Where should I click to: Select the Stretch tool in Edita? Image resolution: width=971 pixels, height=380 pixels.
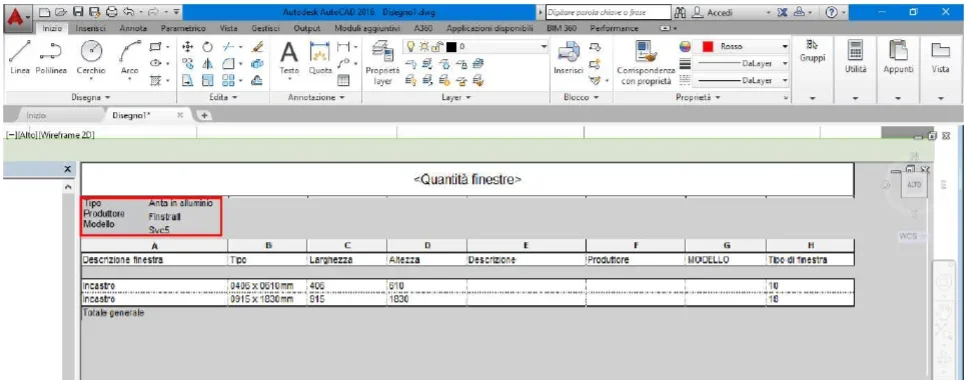click(x=189, y=80)
